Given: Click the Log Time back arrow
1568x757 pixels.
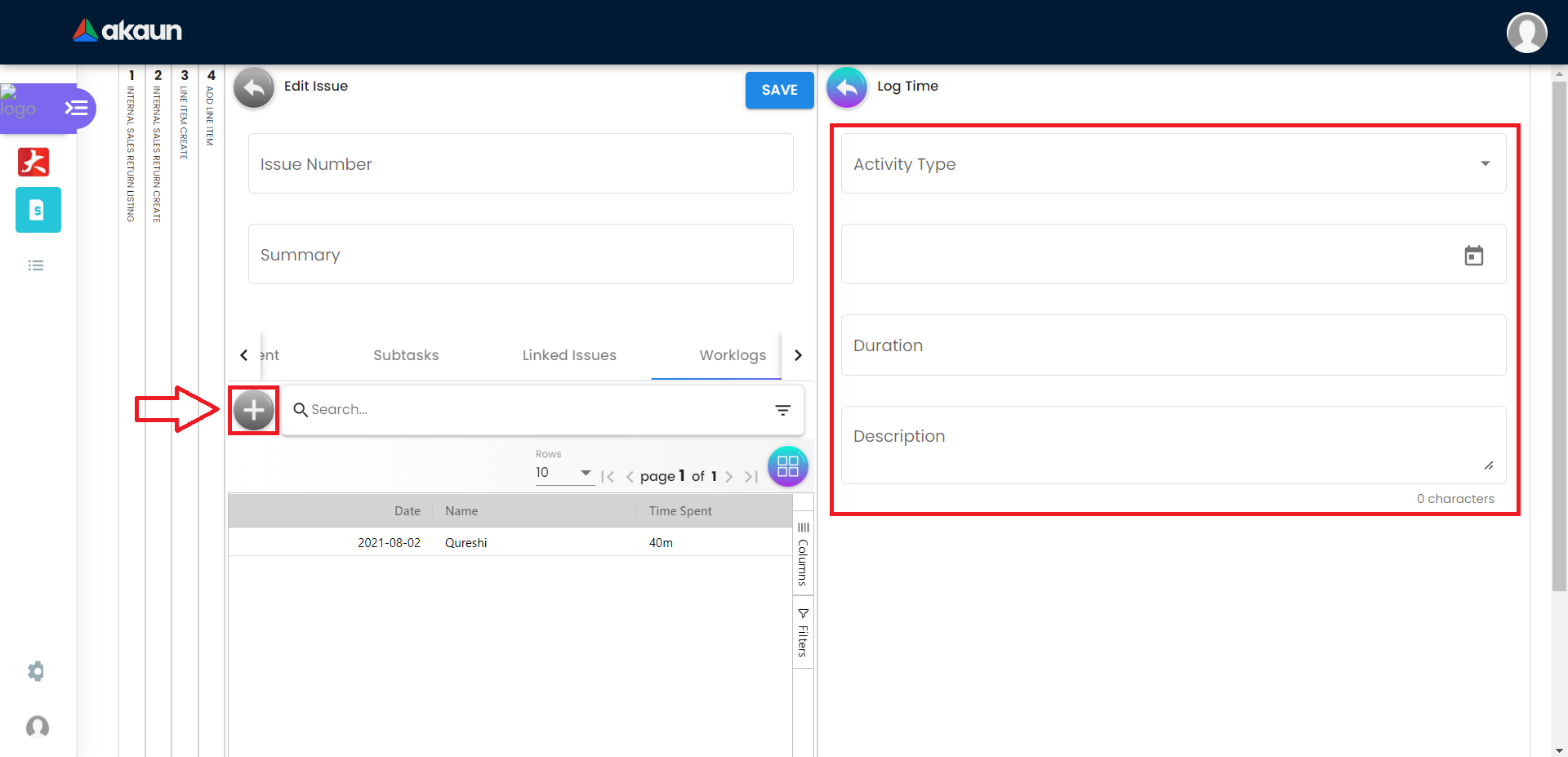Looking at the screenshot, I should click(x=847, y=87).
